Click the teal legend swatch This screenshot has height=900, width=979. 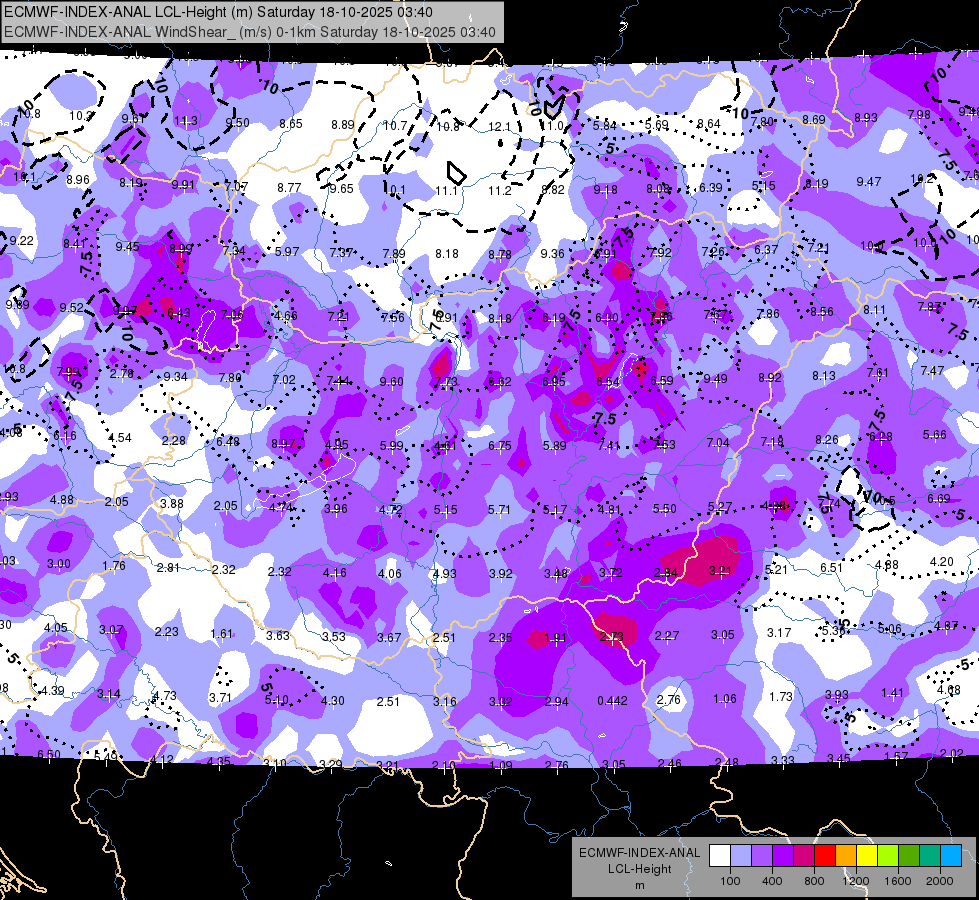point(930,856)
